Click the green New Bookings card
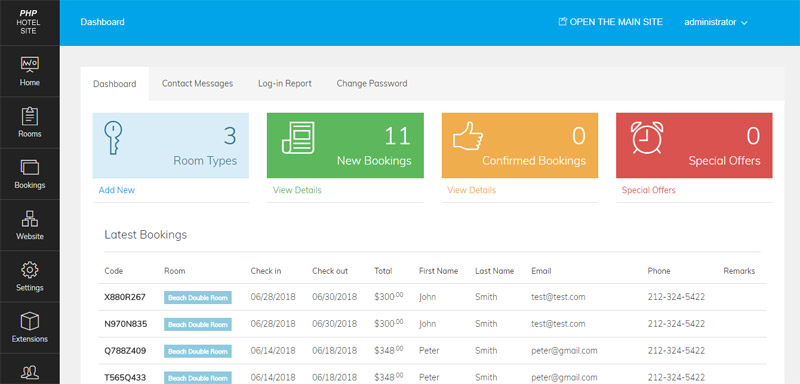Image resolution: width=800 pixels, height=384 pixels. click(345, 145)
